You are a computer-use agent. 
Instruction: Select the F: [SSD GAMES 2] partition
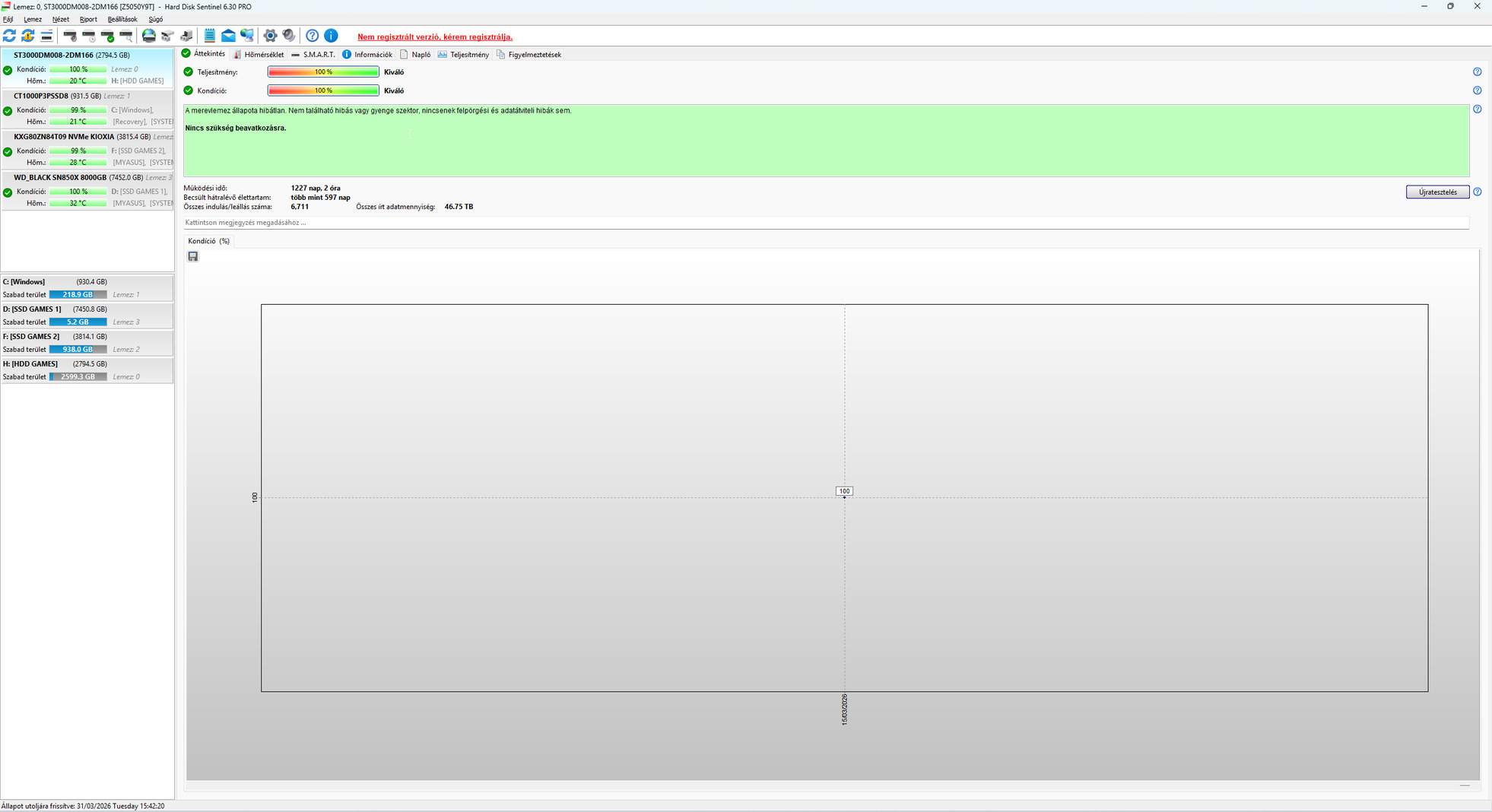87,343
